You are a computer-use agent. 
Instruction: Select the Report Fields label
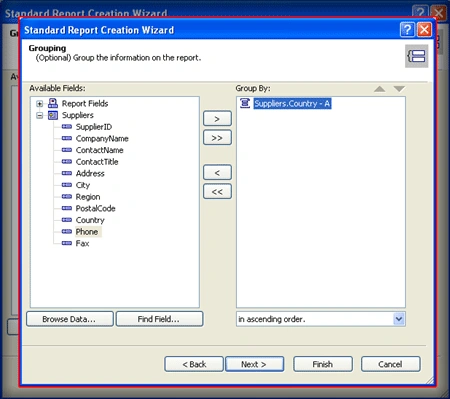[x=85, y=104]
